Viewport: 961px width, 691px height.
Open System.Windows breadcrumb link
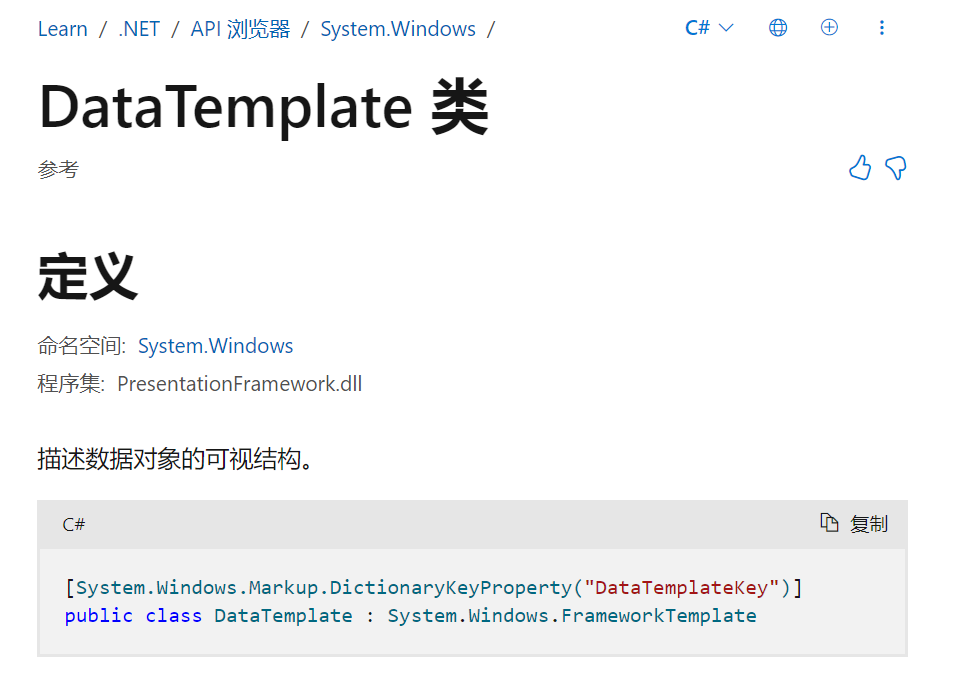click(x=398, y=29)
